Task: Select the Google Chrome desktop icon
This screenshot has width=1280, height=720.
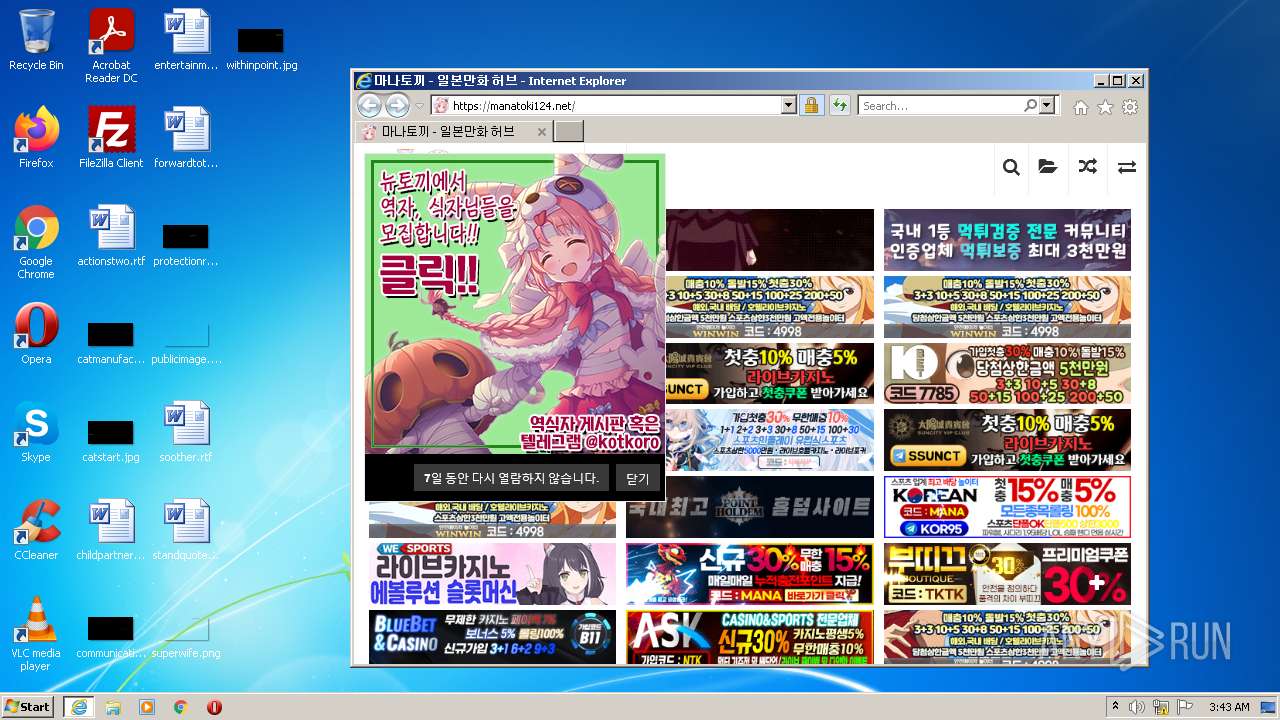Action: pyautogui.click(x=36, y=241)
